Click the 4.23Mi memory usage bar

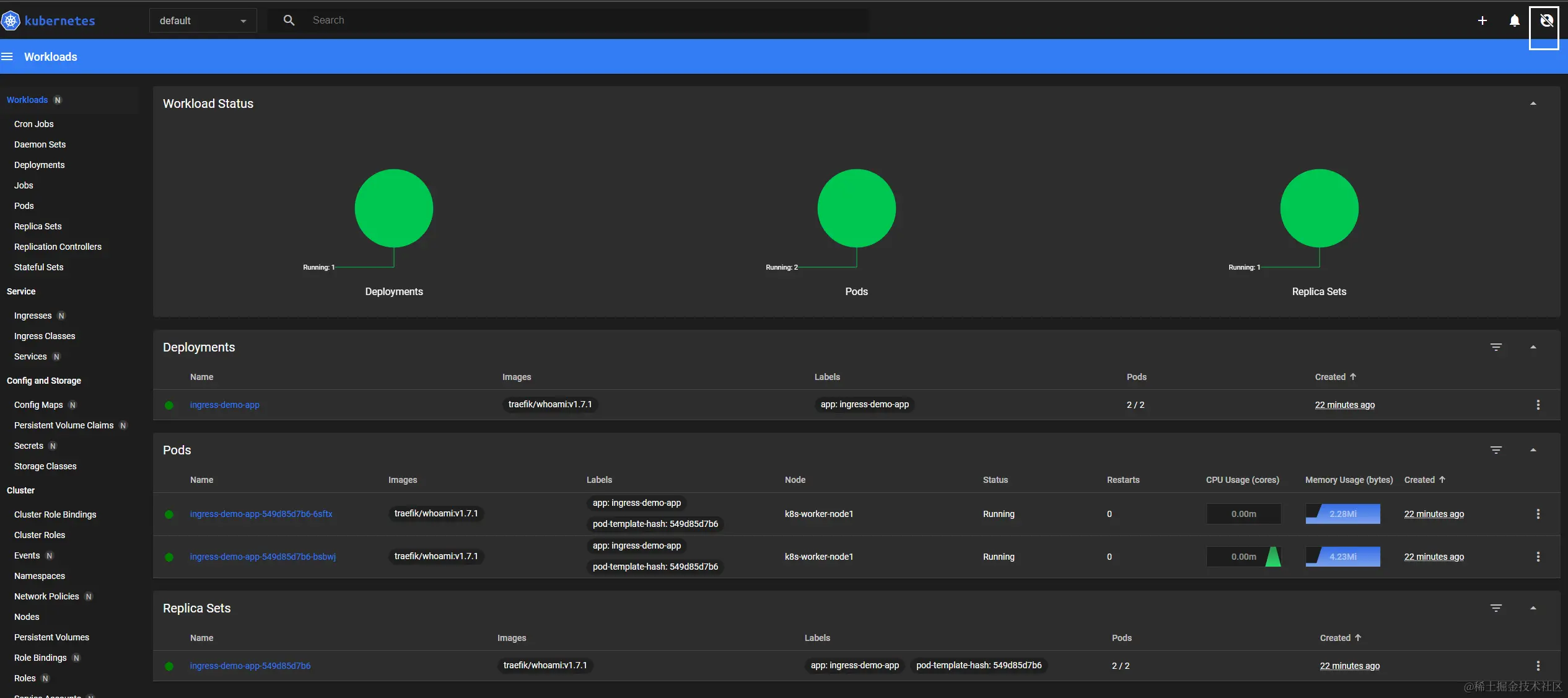(x=1342, y=557)
